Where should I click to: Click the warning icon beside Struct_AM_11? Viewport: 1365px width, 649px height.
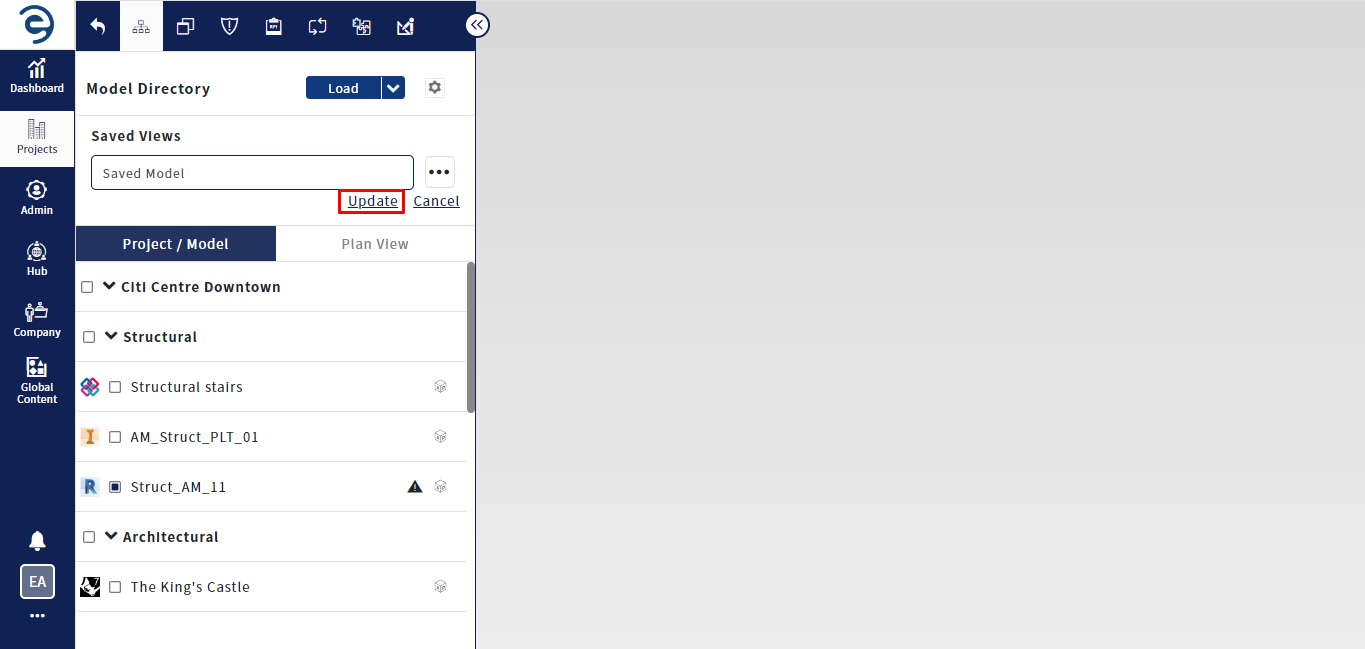click(x=415, y=487)
